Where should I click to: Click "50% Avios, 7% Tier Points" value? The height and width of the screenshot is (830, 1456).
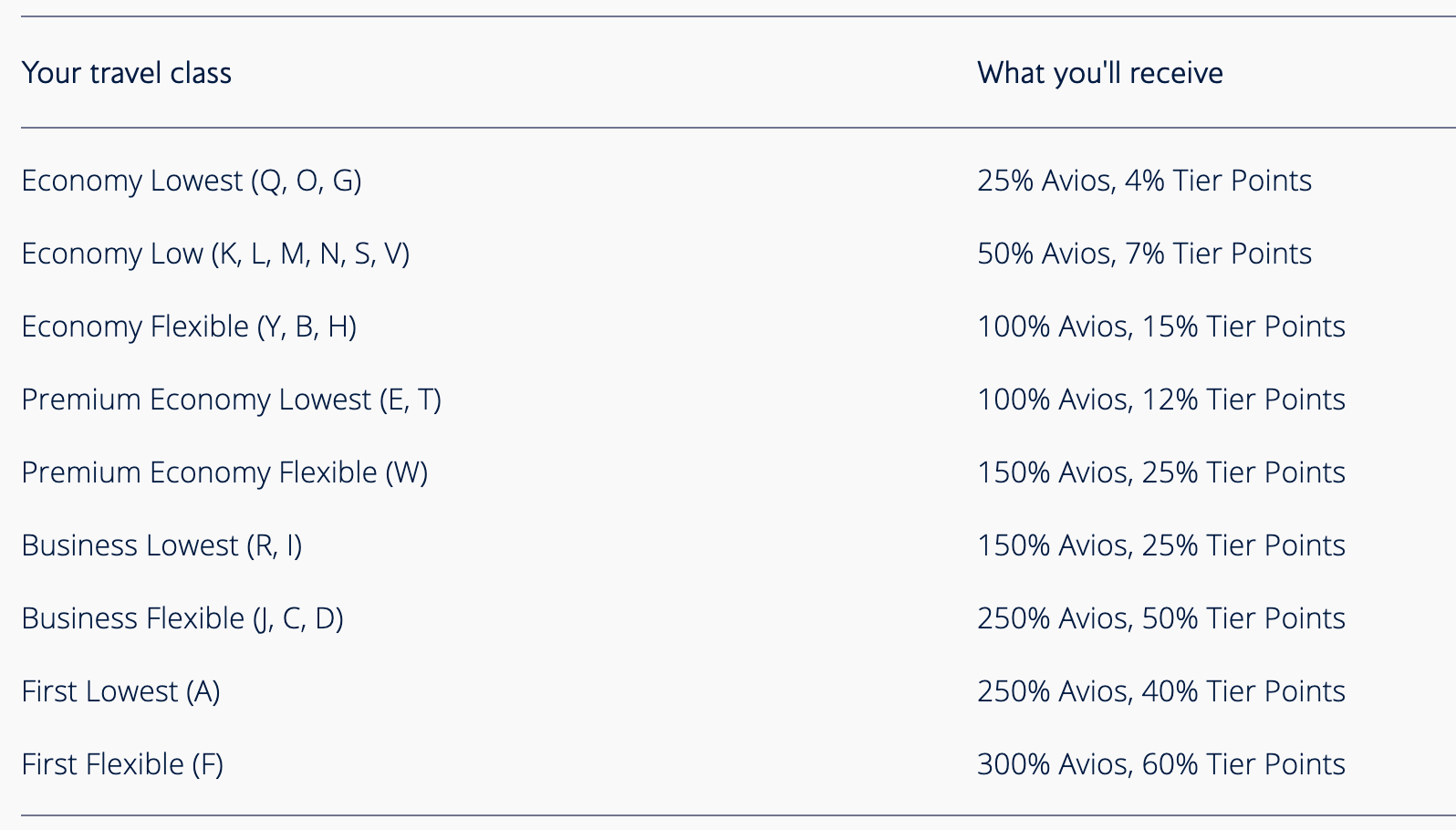pos(1144,254)
